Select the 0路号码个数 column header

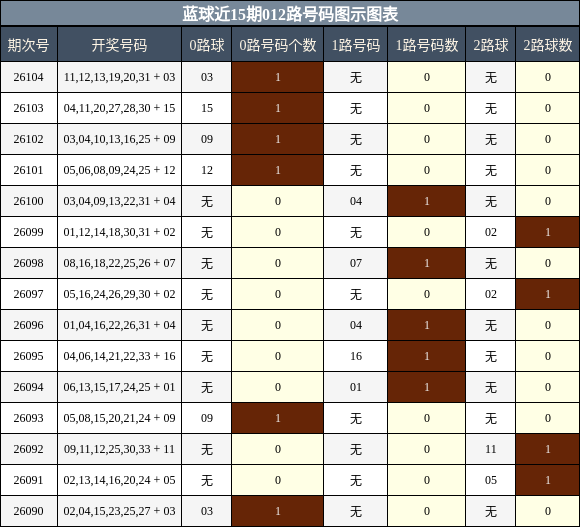(278, 45)
